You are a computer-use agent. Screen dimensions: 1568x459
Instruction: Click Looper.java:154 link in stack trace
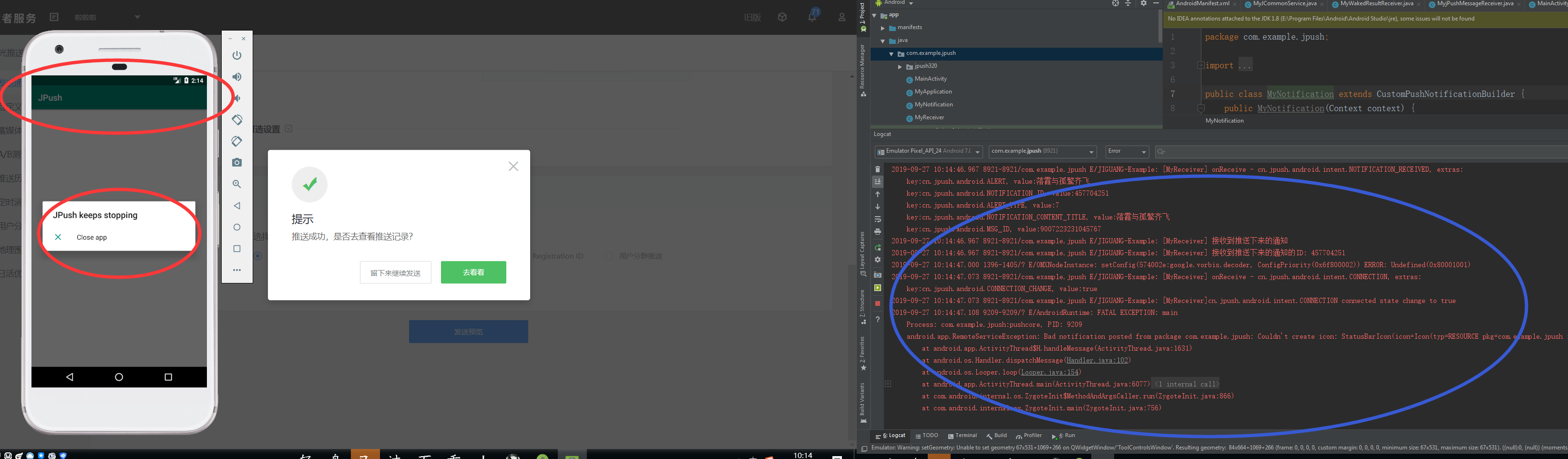[1049, 373]
